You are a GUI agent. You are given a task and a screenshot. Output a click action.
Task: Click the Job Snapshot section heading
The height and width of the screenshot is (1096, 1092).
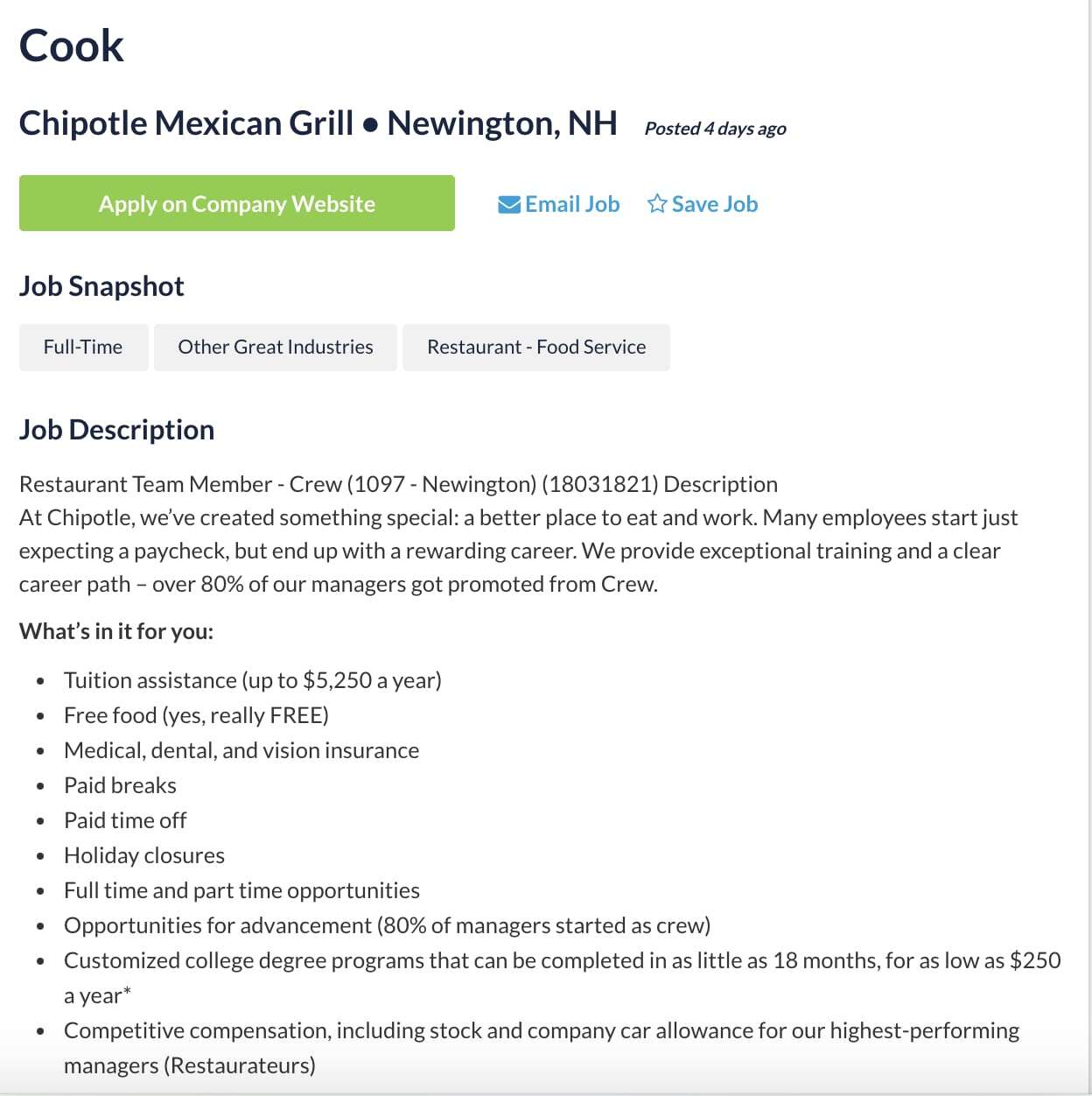[101, 285]
